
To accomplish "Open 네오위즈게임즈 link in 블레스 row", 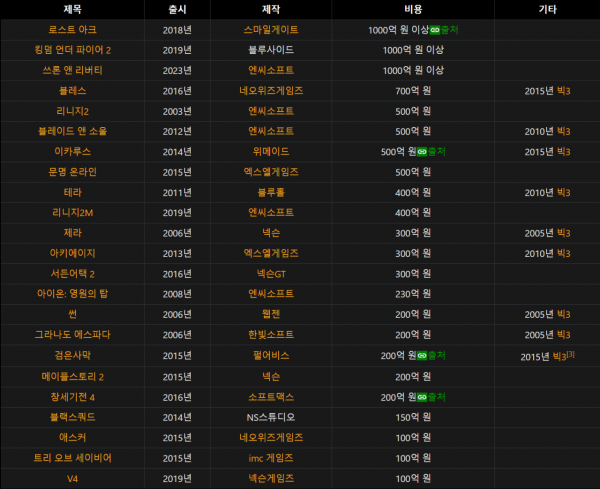I will pyautogui.click(x=271, y=91).
